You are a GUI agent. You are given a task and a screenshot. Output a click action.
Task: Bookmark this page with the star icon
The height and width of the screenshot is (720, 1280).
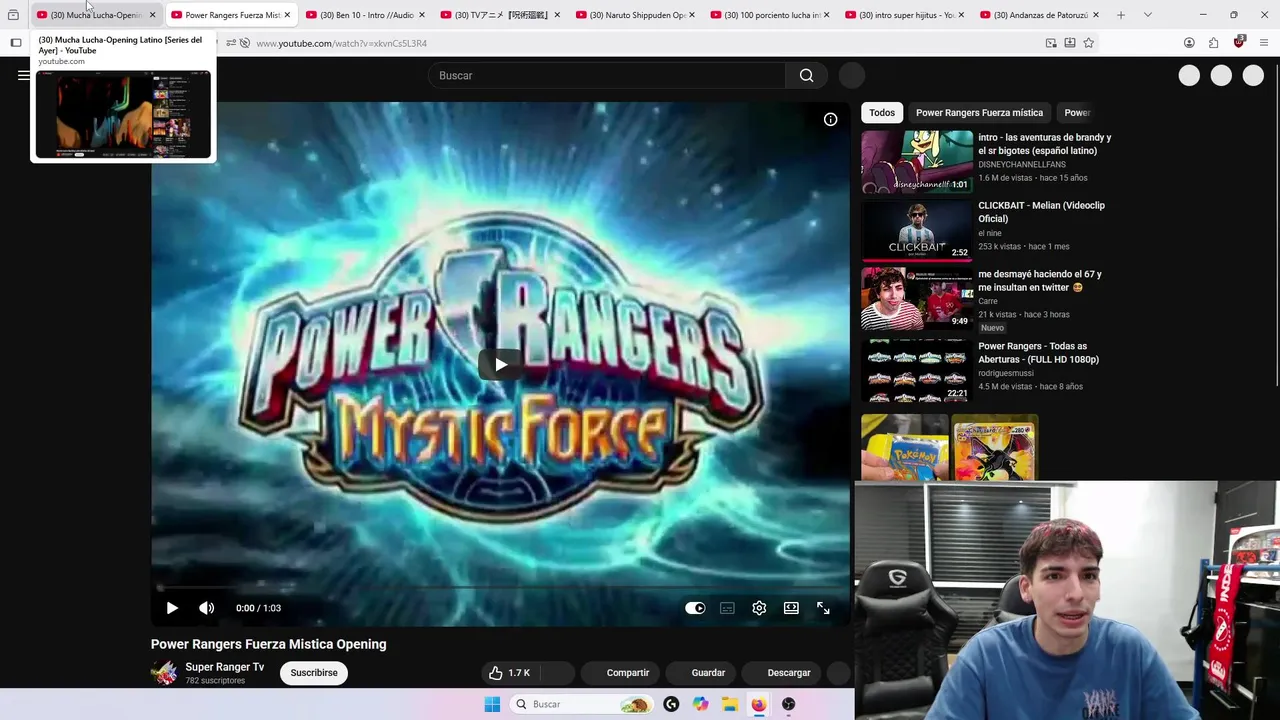[1088, 43]
